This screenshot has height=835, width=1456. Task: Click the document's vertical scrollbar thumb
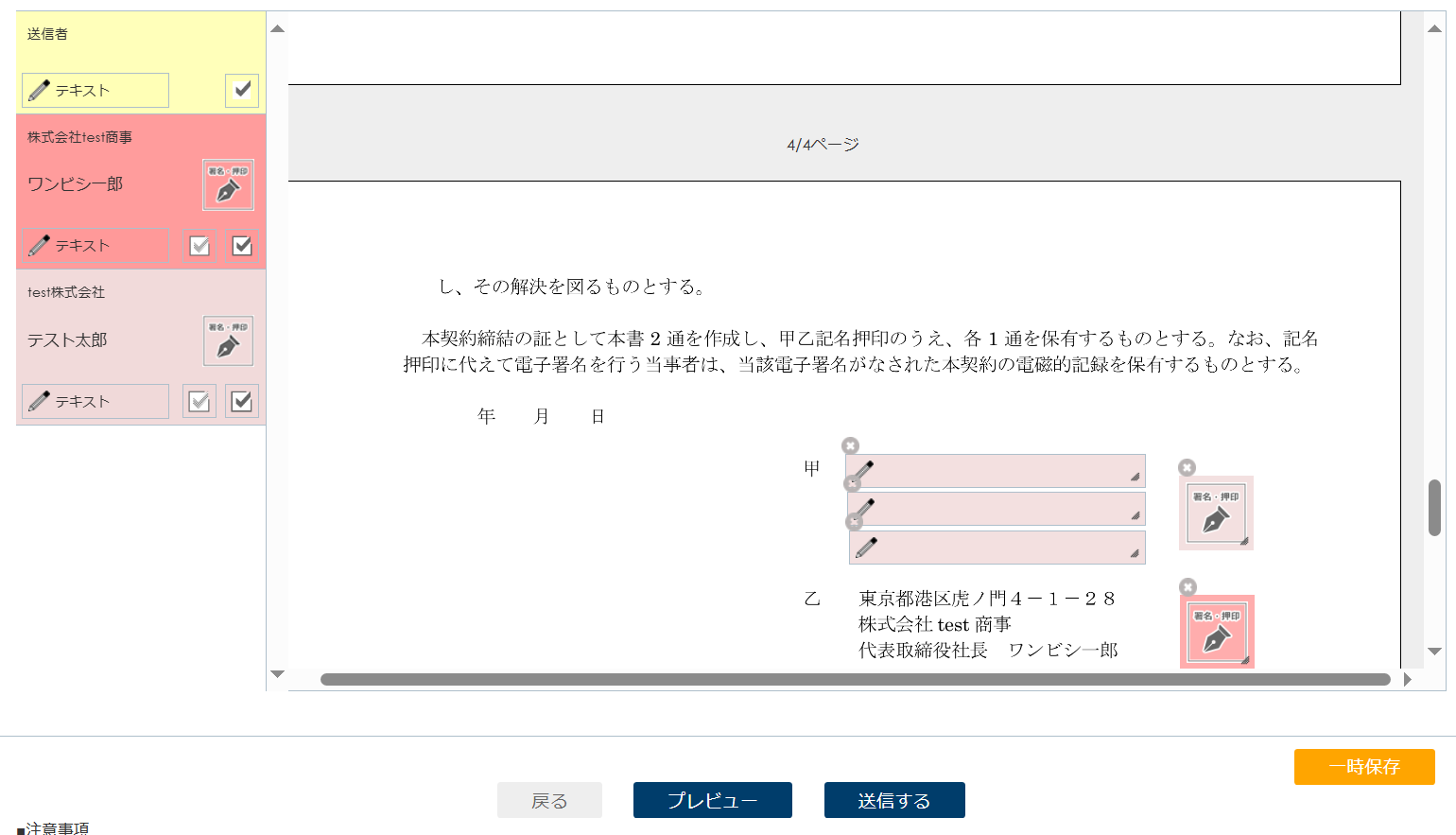pos(1434,507)
